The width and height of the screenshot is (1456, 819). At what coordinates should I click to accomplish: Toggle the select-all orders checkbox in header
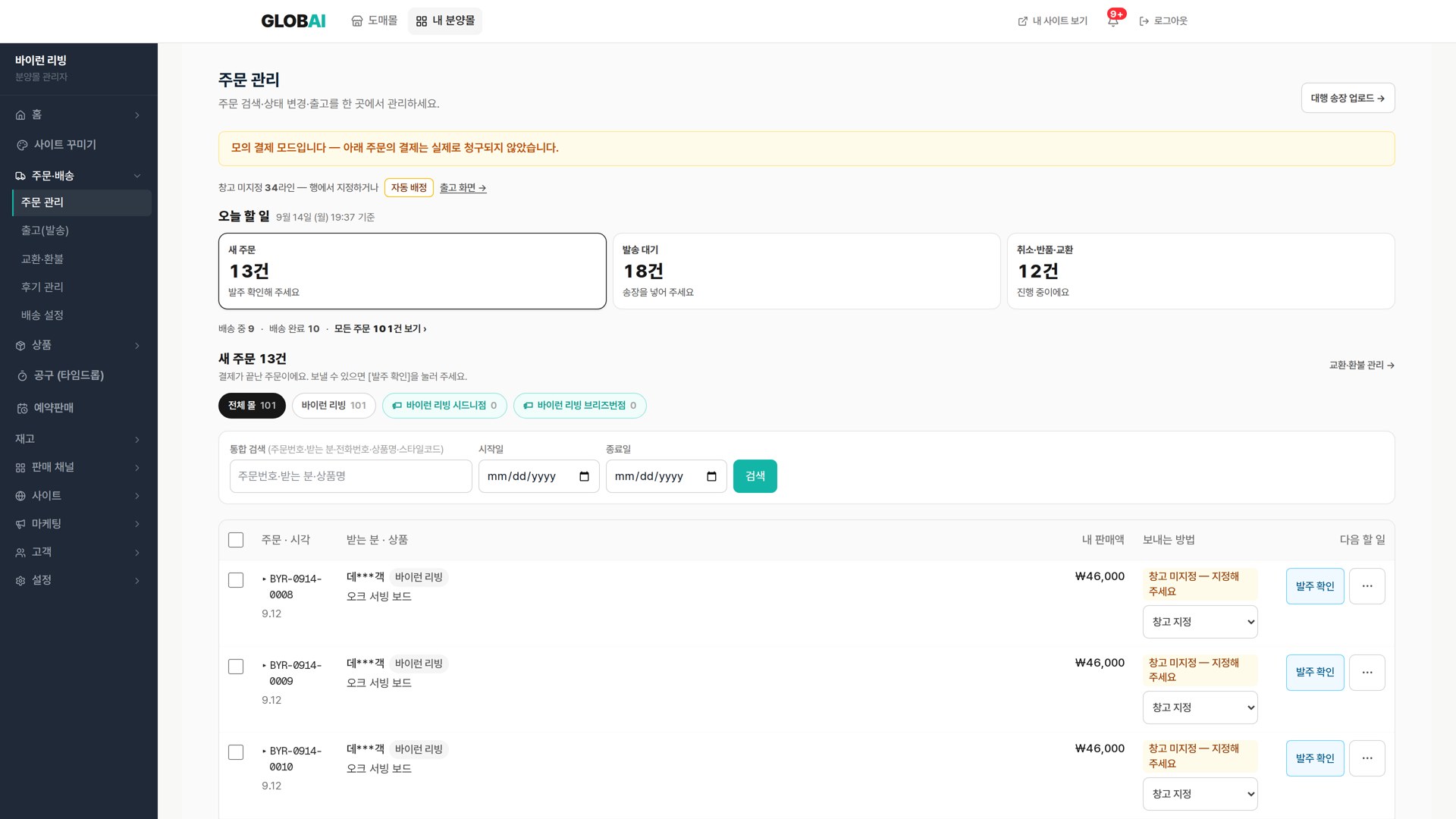tap(236, 540)
